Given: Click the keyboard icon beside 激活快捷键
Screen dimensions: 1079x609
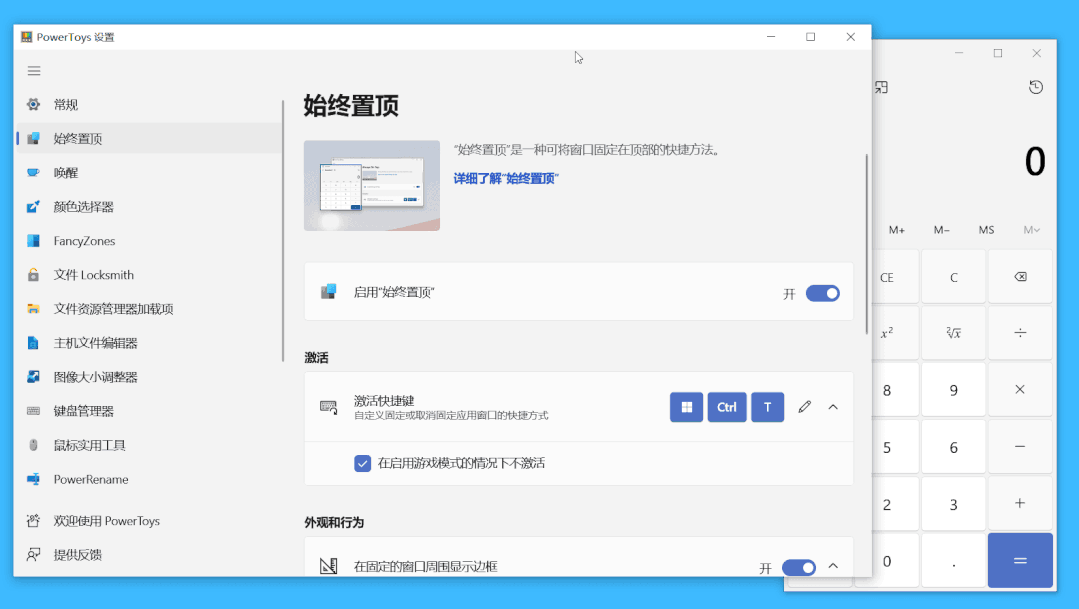Looking at the screenshot, I should pyautogui.click(x=328, y=407).
